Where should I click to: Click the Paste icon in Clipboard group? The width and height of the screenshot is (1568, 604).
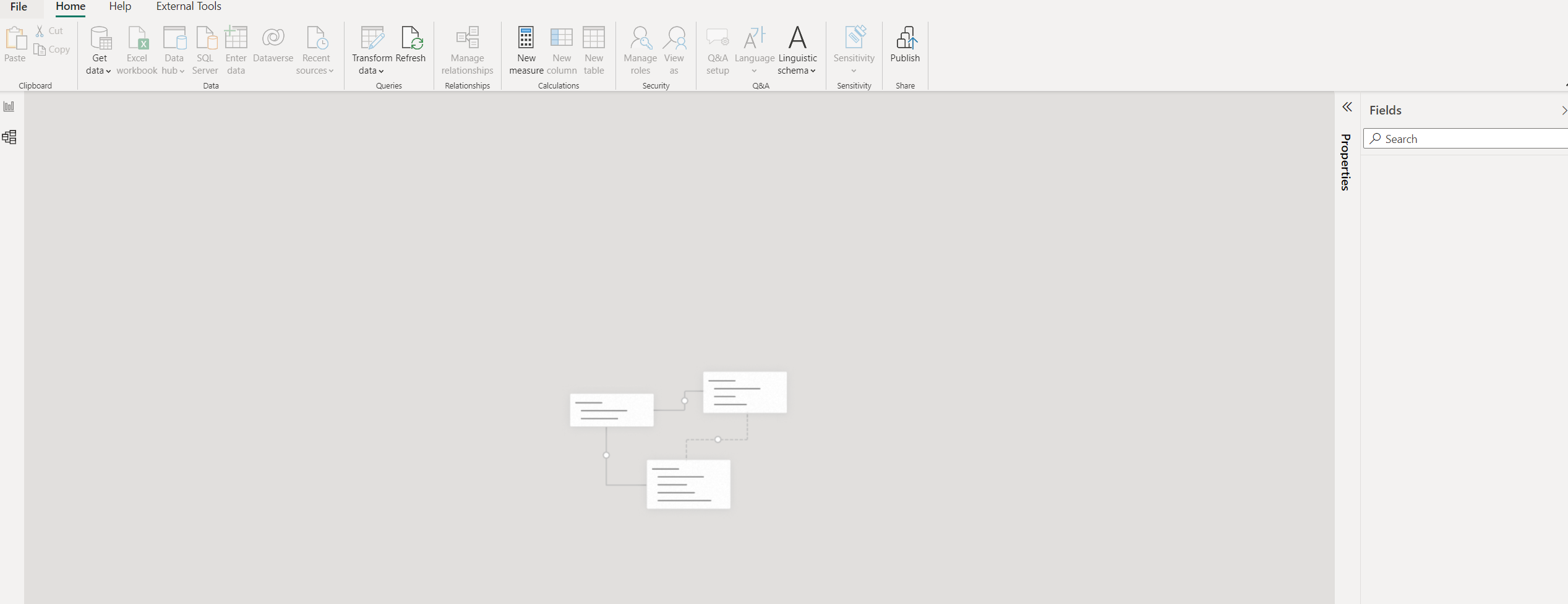coord(15,39)
